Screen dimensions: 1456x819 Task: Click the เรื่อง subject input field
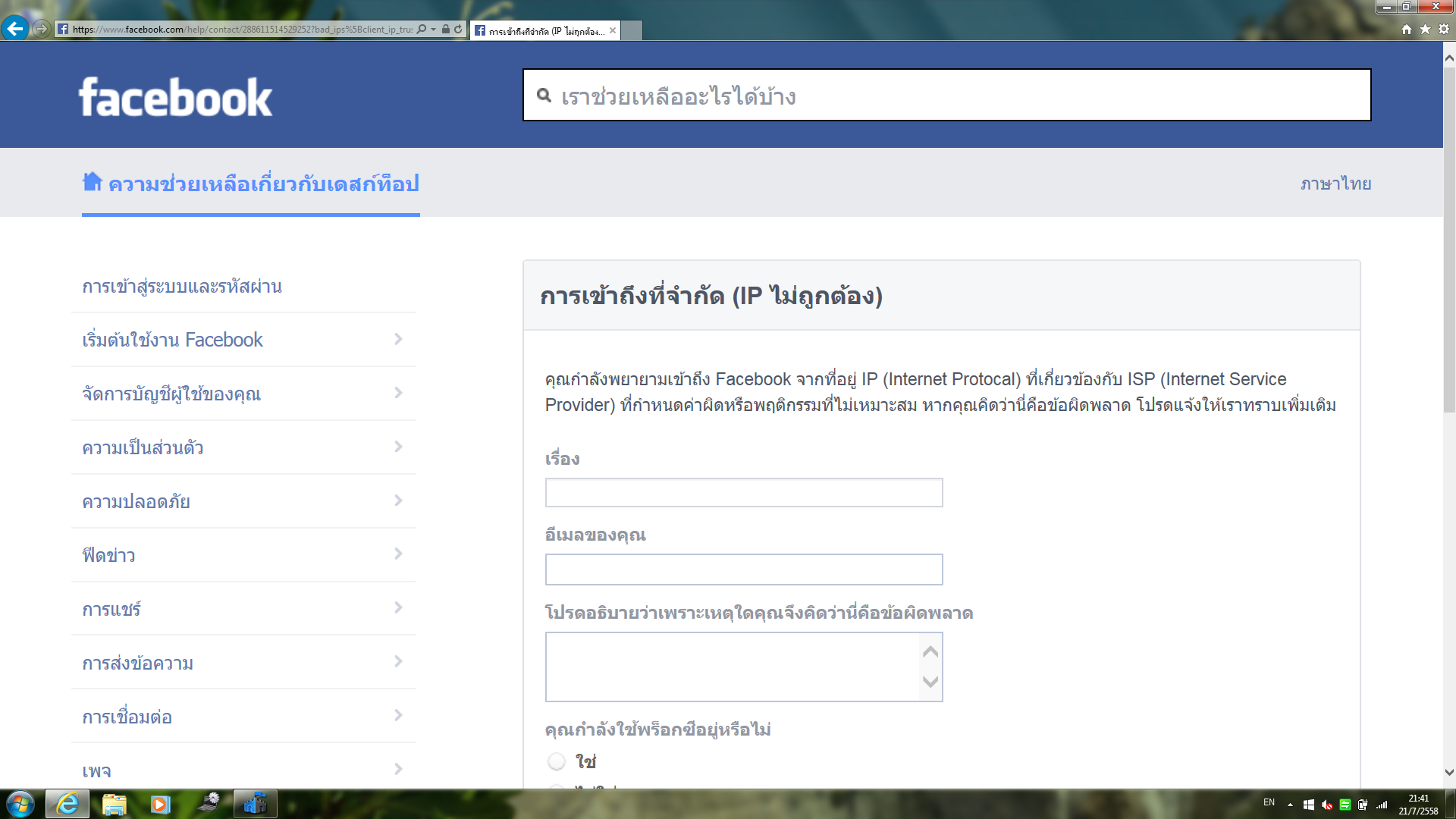tap(743, 493)
